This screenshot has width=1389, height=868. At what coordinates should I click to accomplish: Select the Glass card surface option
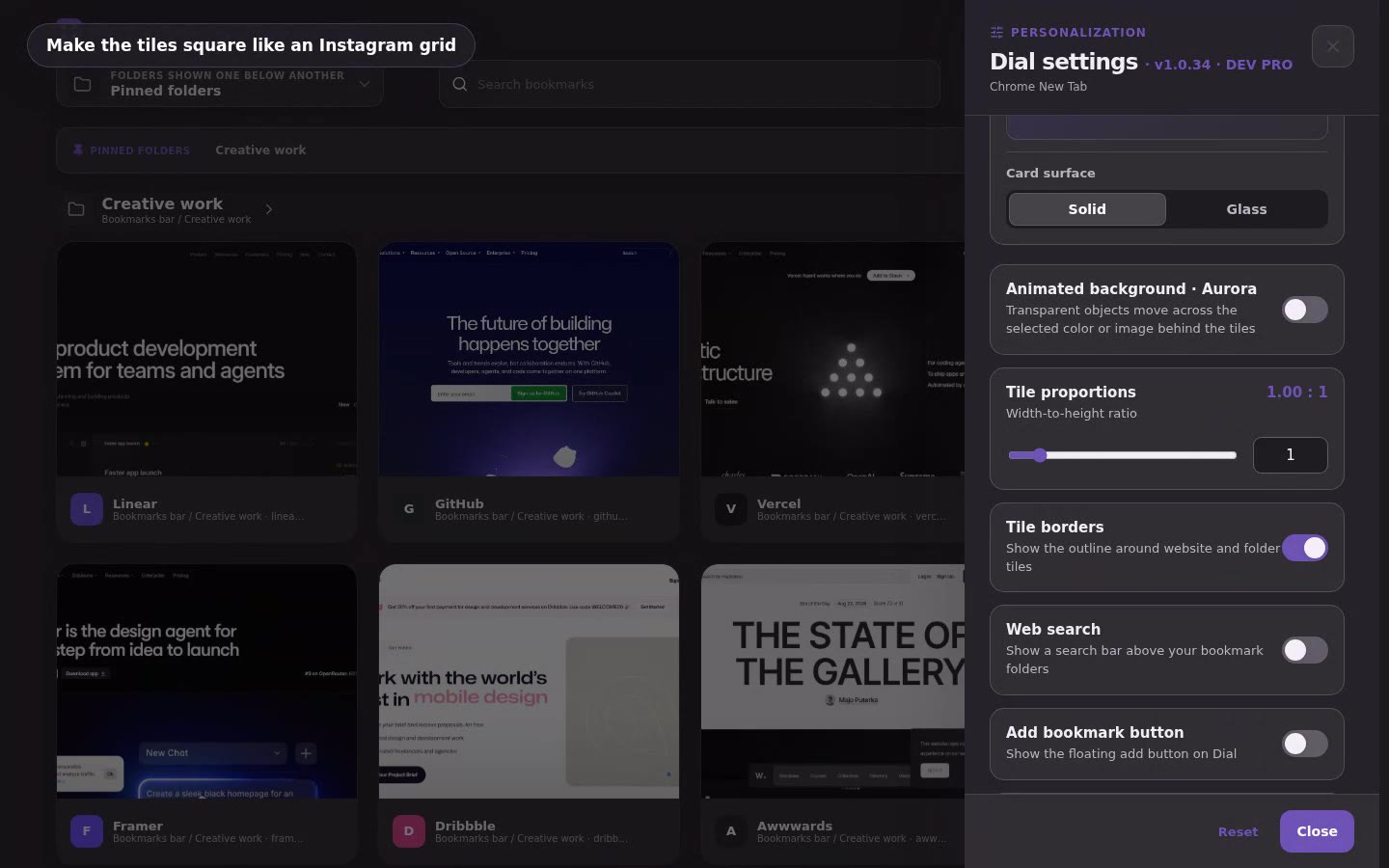click(x=1246, y=209)
